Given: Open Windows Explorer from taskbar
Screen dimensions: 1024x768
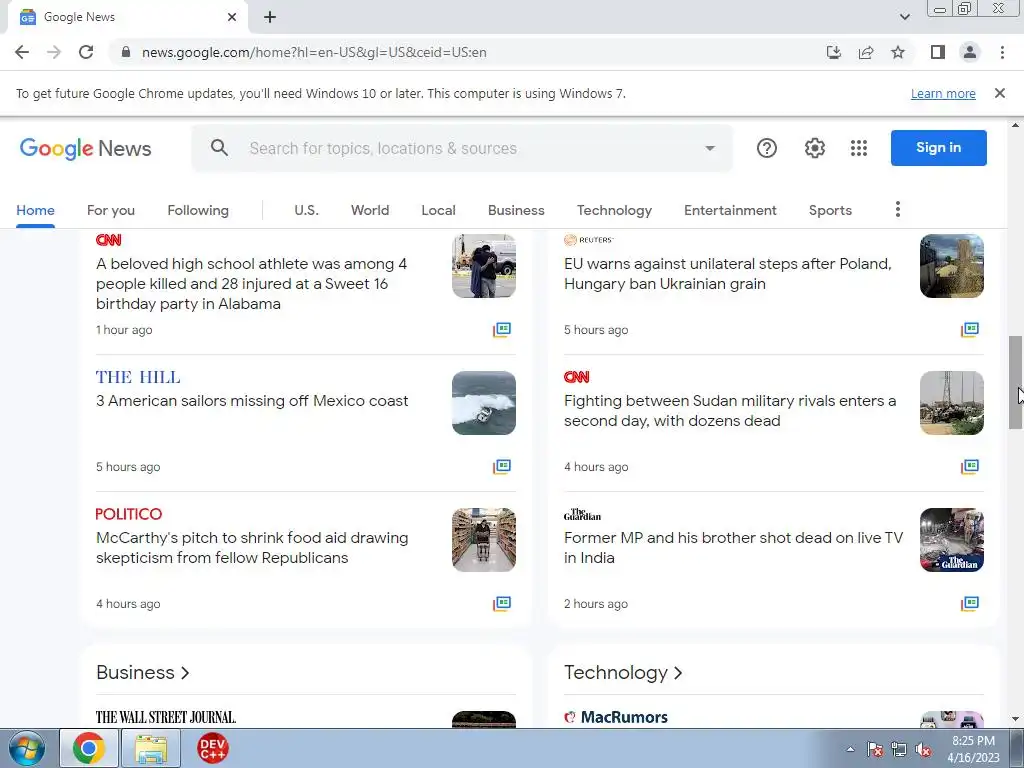Looking at the screenshot, I should click(x=151, y=748).
